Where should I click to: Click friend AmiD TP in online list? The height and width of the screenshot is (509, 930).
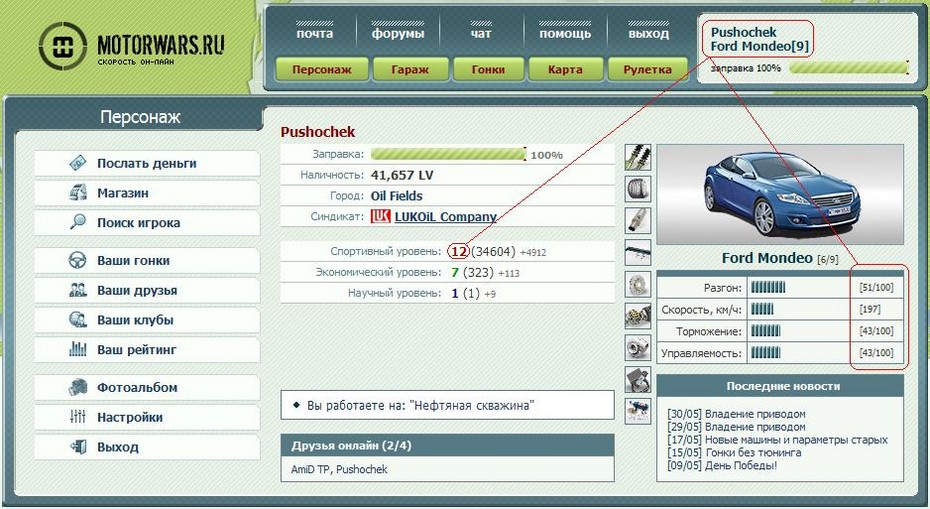310,469
